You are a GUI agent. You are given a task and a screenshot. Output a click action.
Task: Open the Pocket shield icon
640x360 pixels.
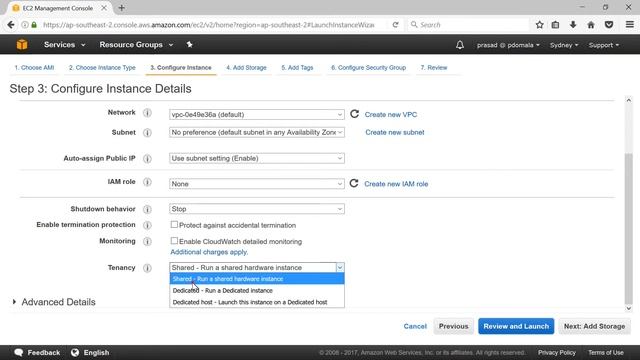click(x=609, y=24)
